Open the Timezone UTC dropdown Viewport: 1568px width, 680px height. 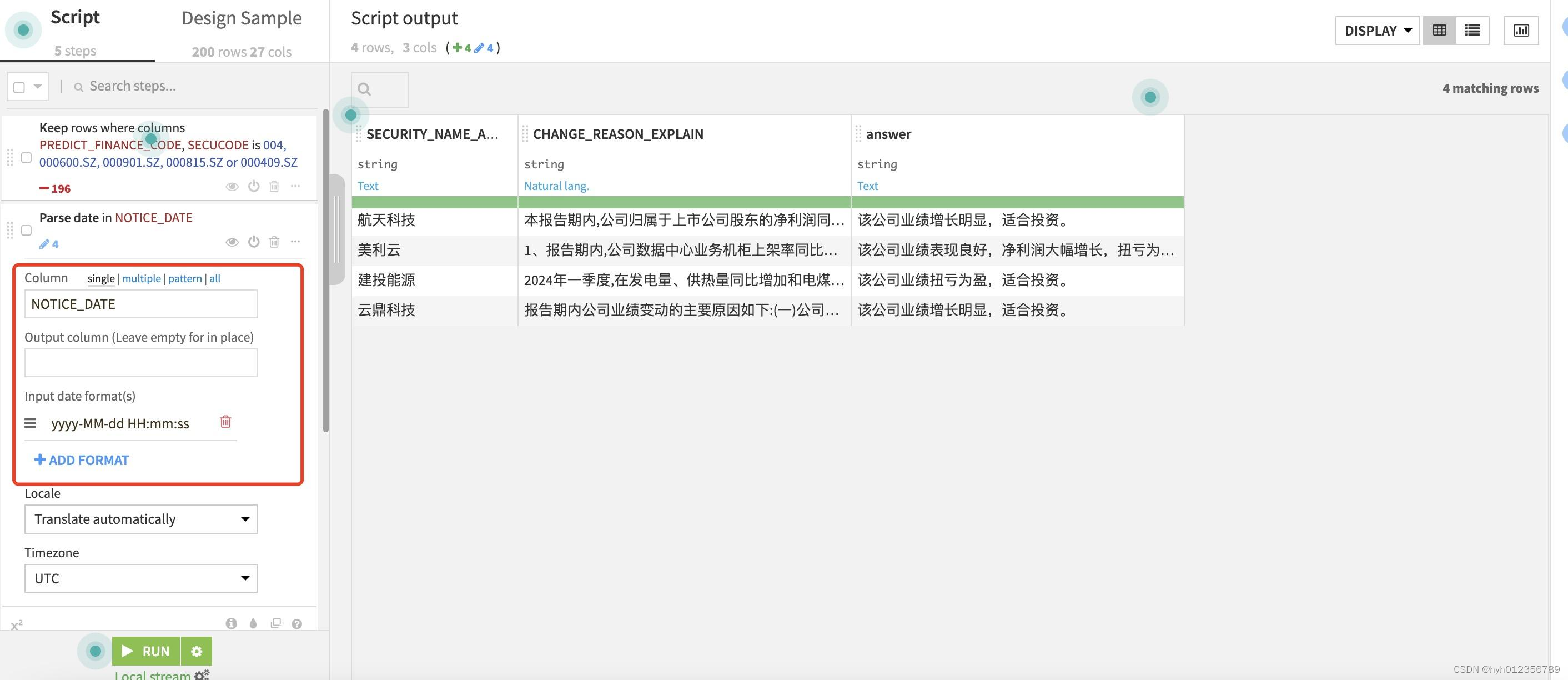[x=140, y=578]
